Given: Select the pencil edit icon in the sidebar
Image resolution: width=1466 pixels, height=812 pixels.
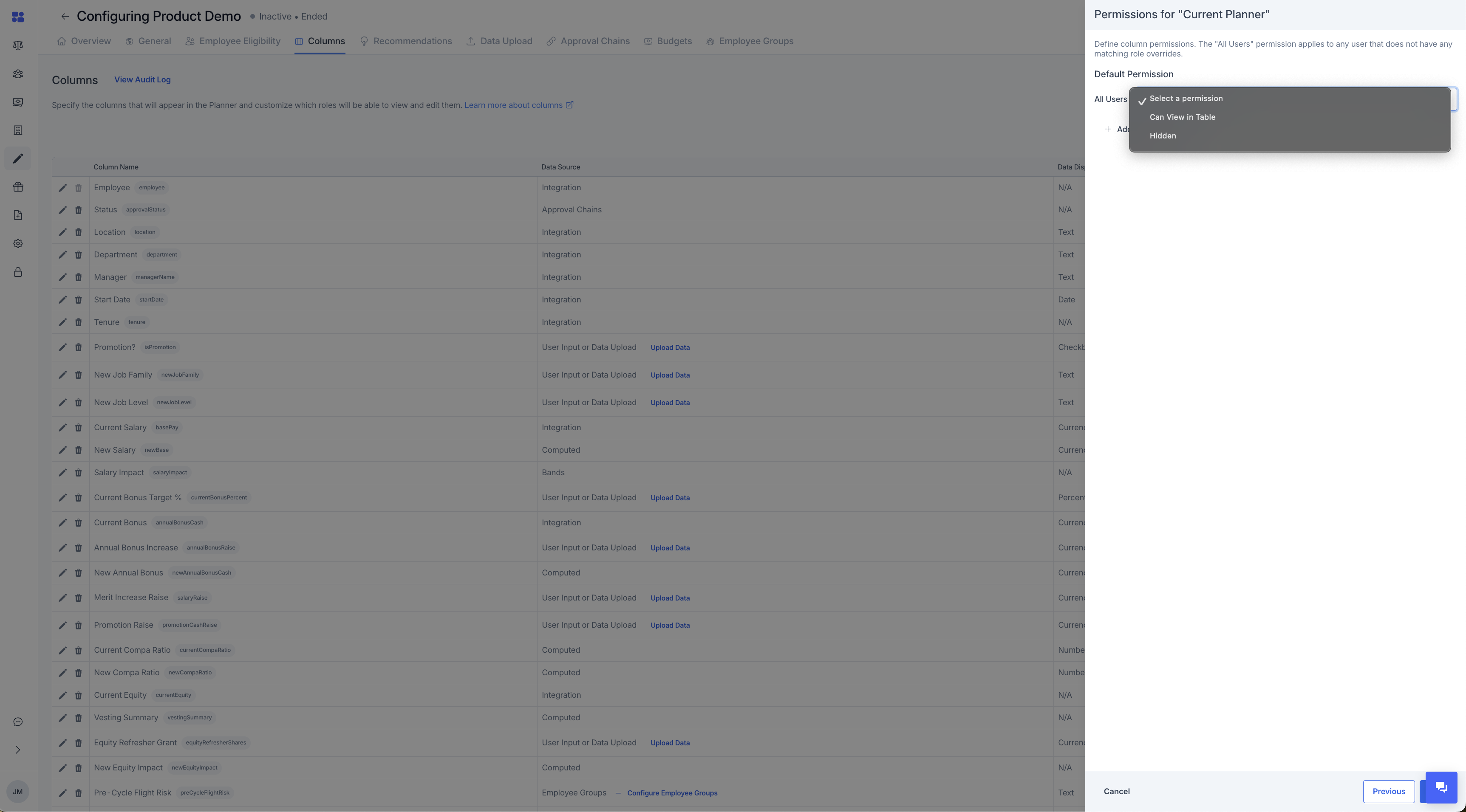Looking at the screenshot, I should coord(17,158).
